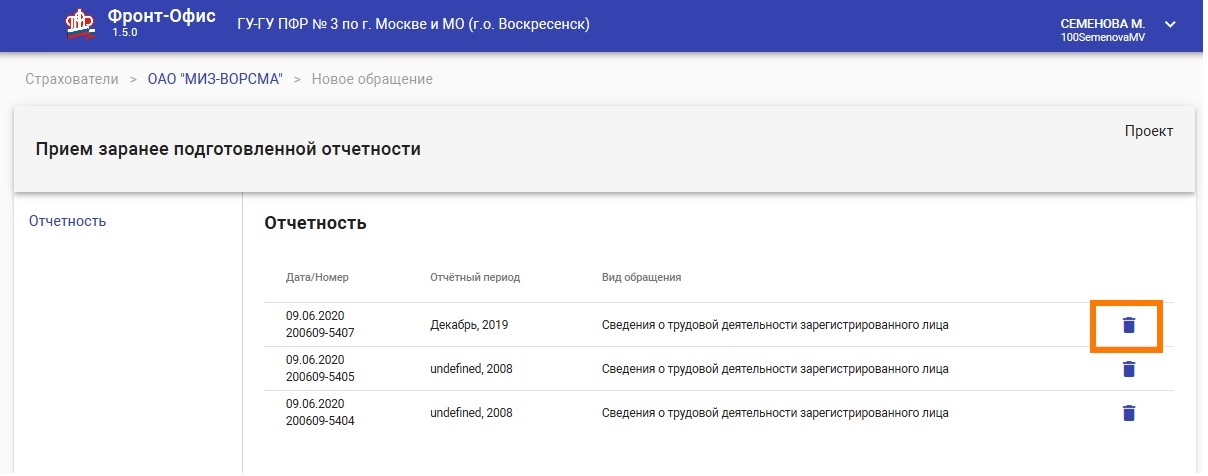Go to ОАО "МИЗ-ВОРСМА" breadcrumb
This screenshot has height=476, width=1208.
(215, 78)
